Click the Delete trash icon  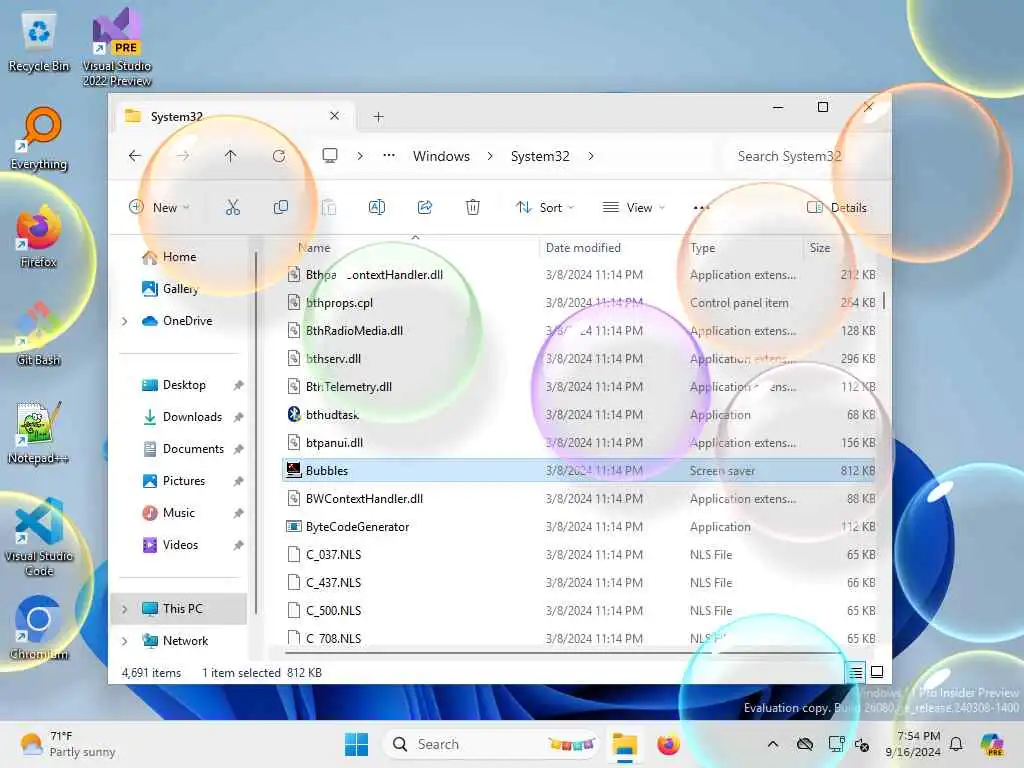tap(473, 208)
